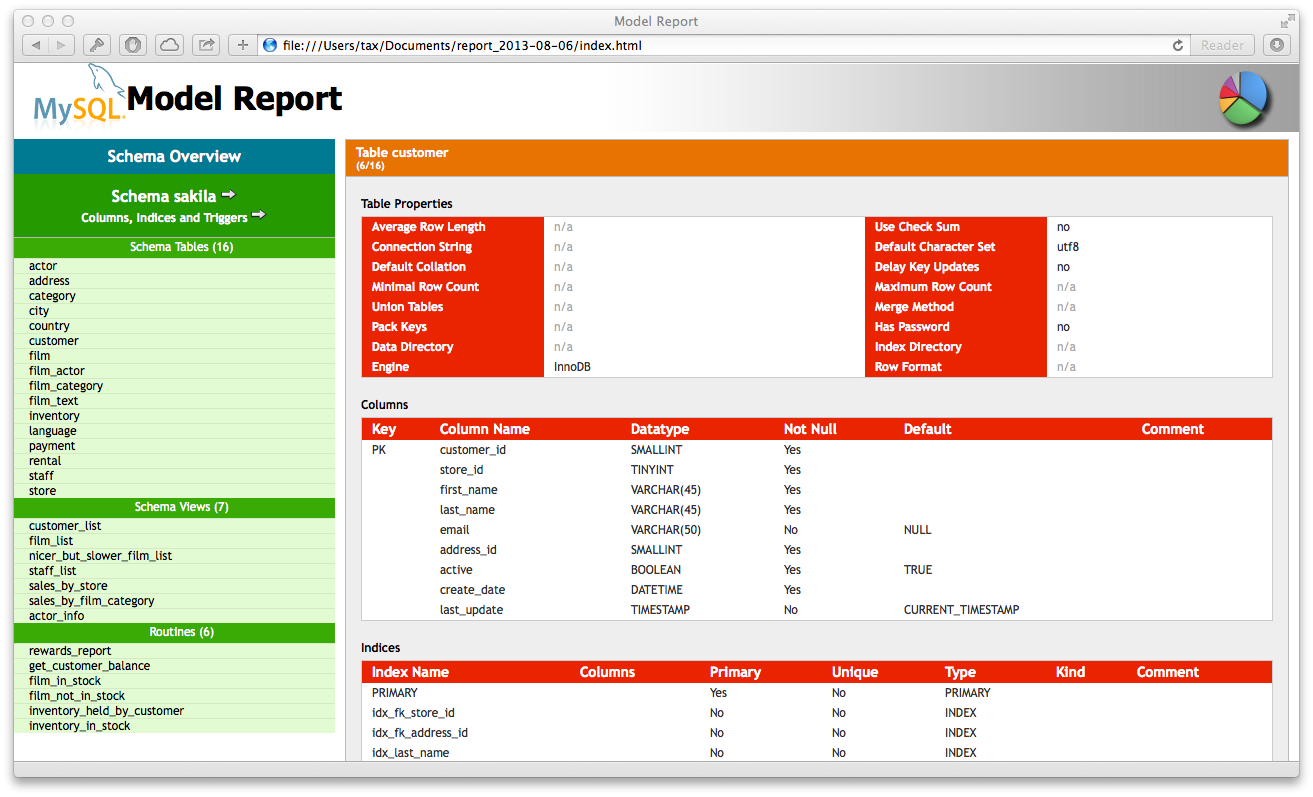
Task: Click the arrow beside Schema sakila
Action: pyautogui.click(x=228, y=195)
